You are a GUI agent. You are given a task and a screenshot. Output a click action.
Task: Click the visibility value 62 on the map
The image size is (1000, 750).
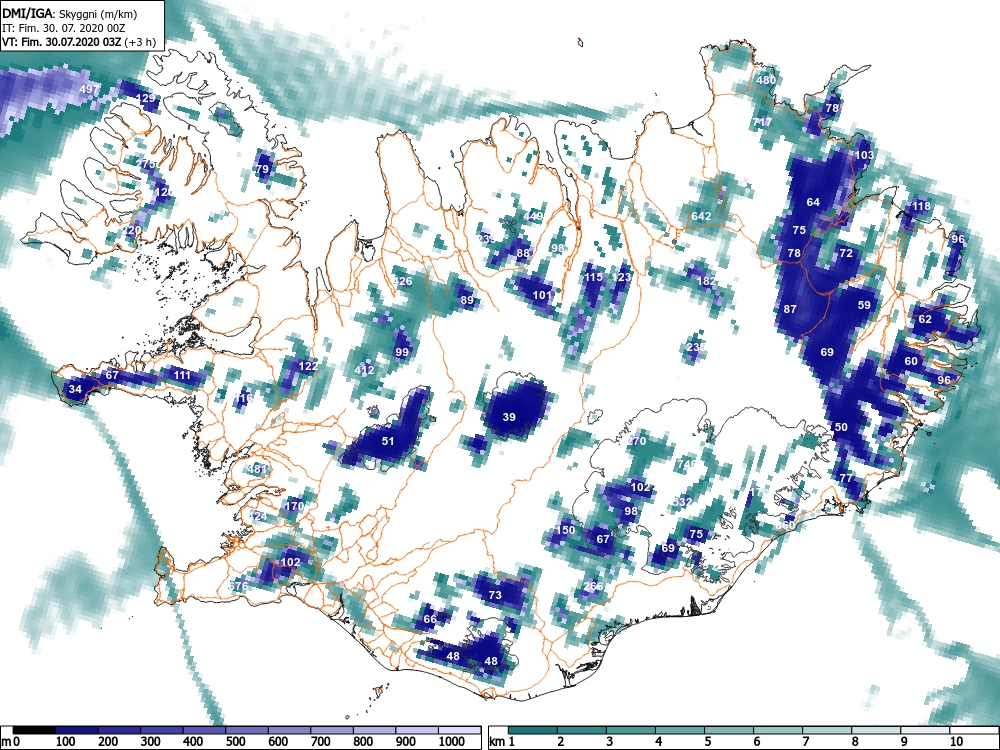coord(925,320)
